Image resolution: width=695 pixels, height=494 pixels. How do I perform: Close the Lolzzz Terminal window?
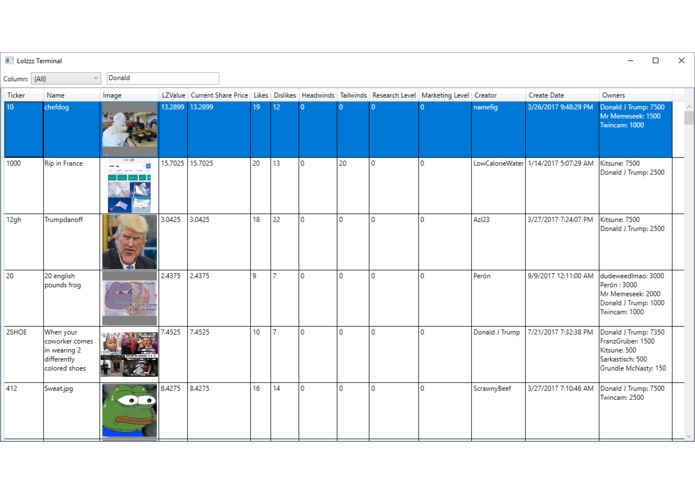(681, 61)
